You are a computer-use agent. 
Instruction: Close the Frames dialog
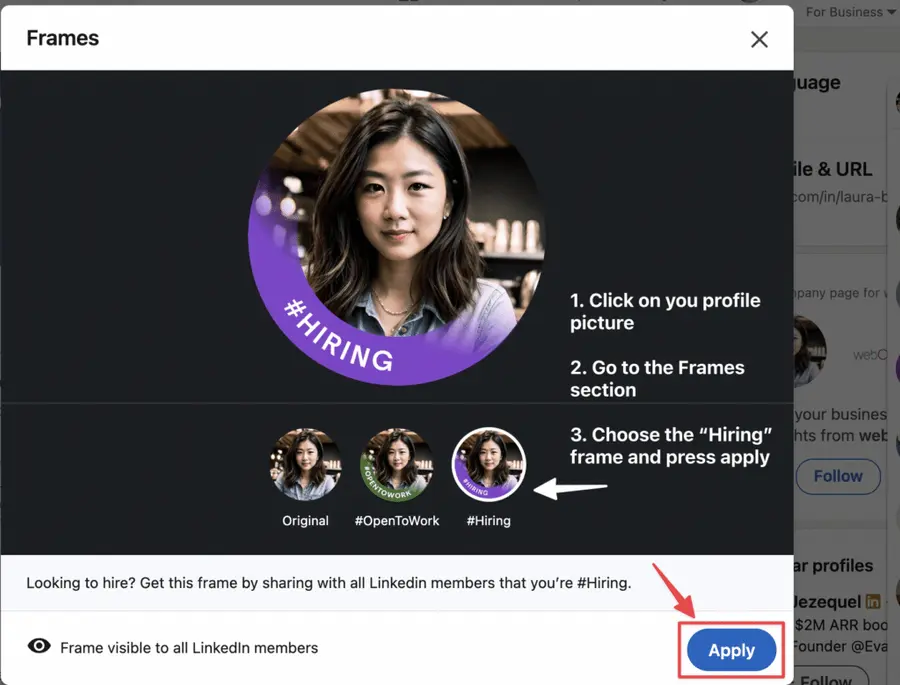click(759, 39)
